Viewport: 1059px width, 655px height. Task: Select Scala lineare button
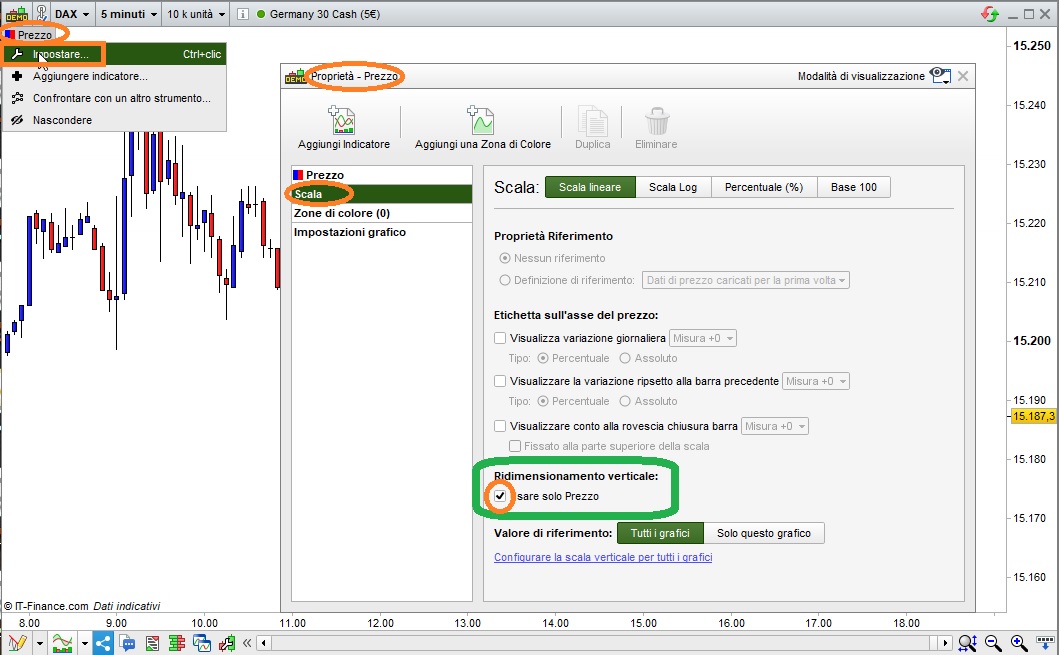pyautogui.click(x=590, y=187)
